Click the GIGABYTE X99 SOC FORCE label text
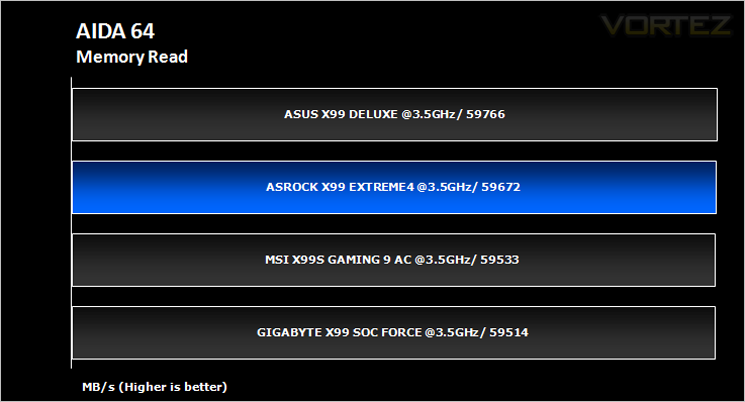 coord(339,332)
